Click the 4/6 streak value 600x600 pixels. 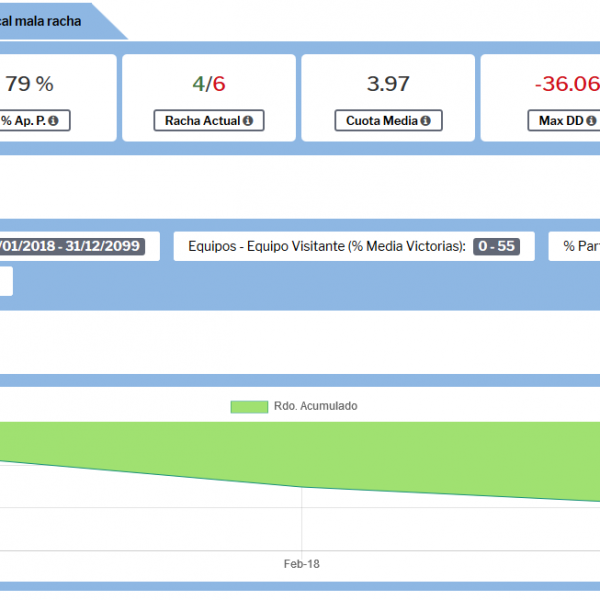[x=208, y=84]
